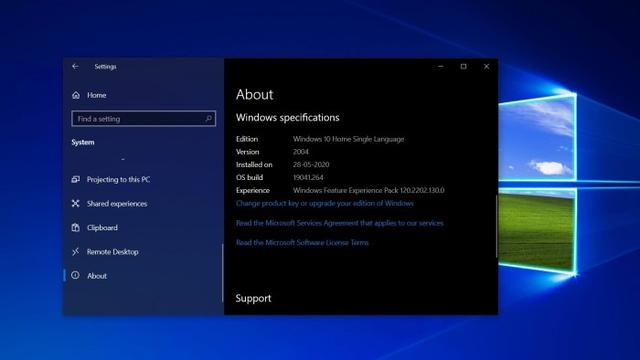Open Shared experiences page
This screenshot has height=360, width=640.
117,204
